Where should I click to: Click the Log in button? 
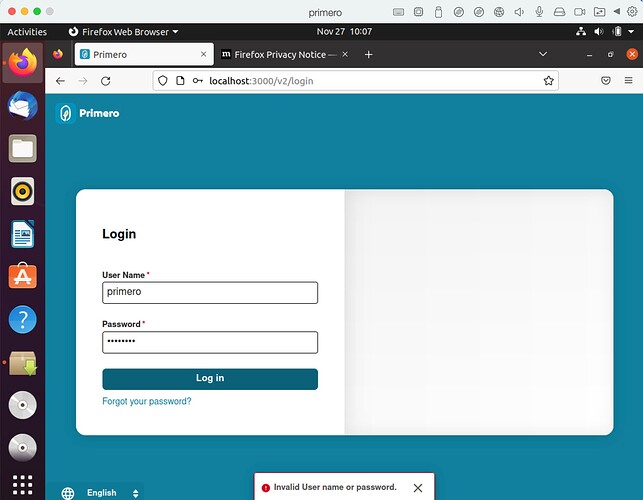coord(210,379)
